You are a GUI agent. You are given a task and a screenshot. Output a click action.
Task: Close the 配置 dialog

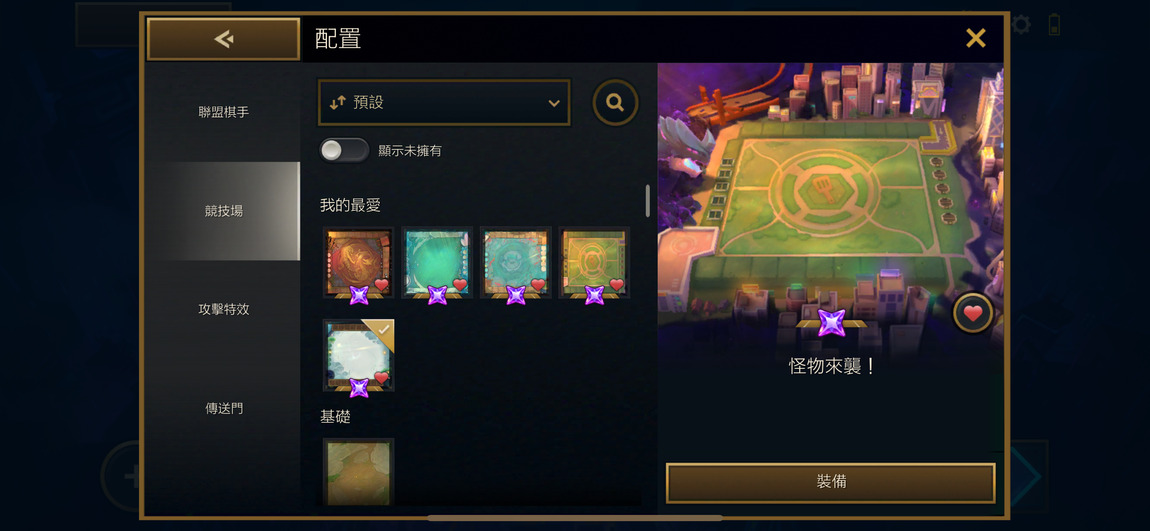click(975, 38)
